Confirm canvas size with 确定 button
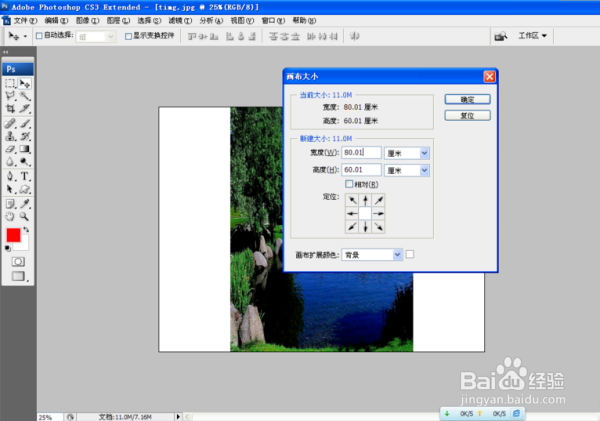The image size is (600, 421). pos(467,100)
